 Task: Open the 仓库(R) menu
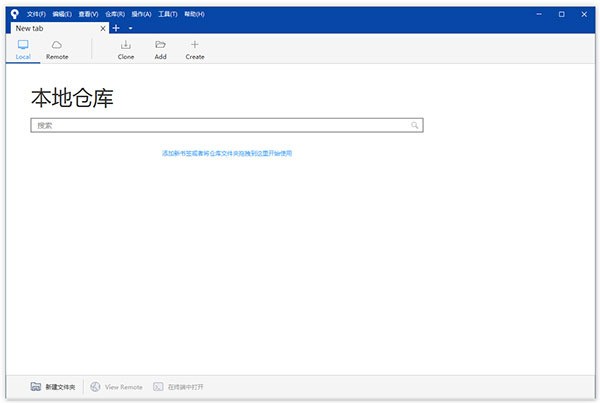115,14
